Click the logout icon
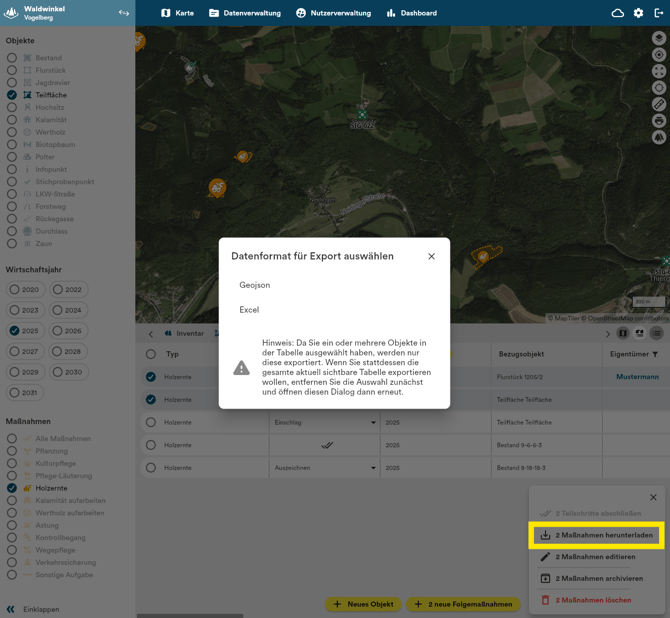This screenshot has width=670, height=618. click(659, 13)
